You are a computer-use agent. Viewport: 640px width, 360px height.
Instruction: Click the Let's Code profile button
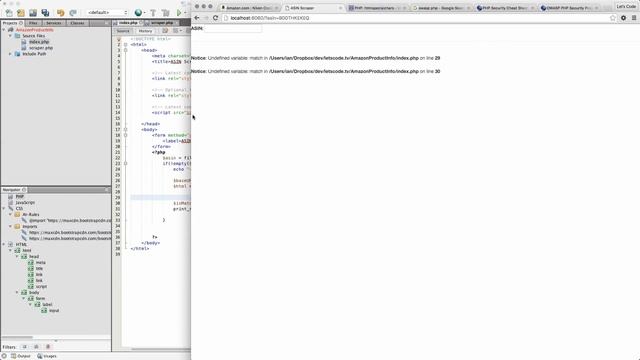pyautogui.click(x=626, y=7)
